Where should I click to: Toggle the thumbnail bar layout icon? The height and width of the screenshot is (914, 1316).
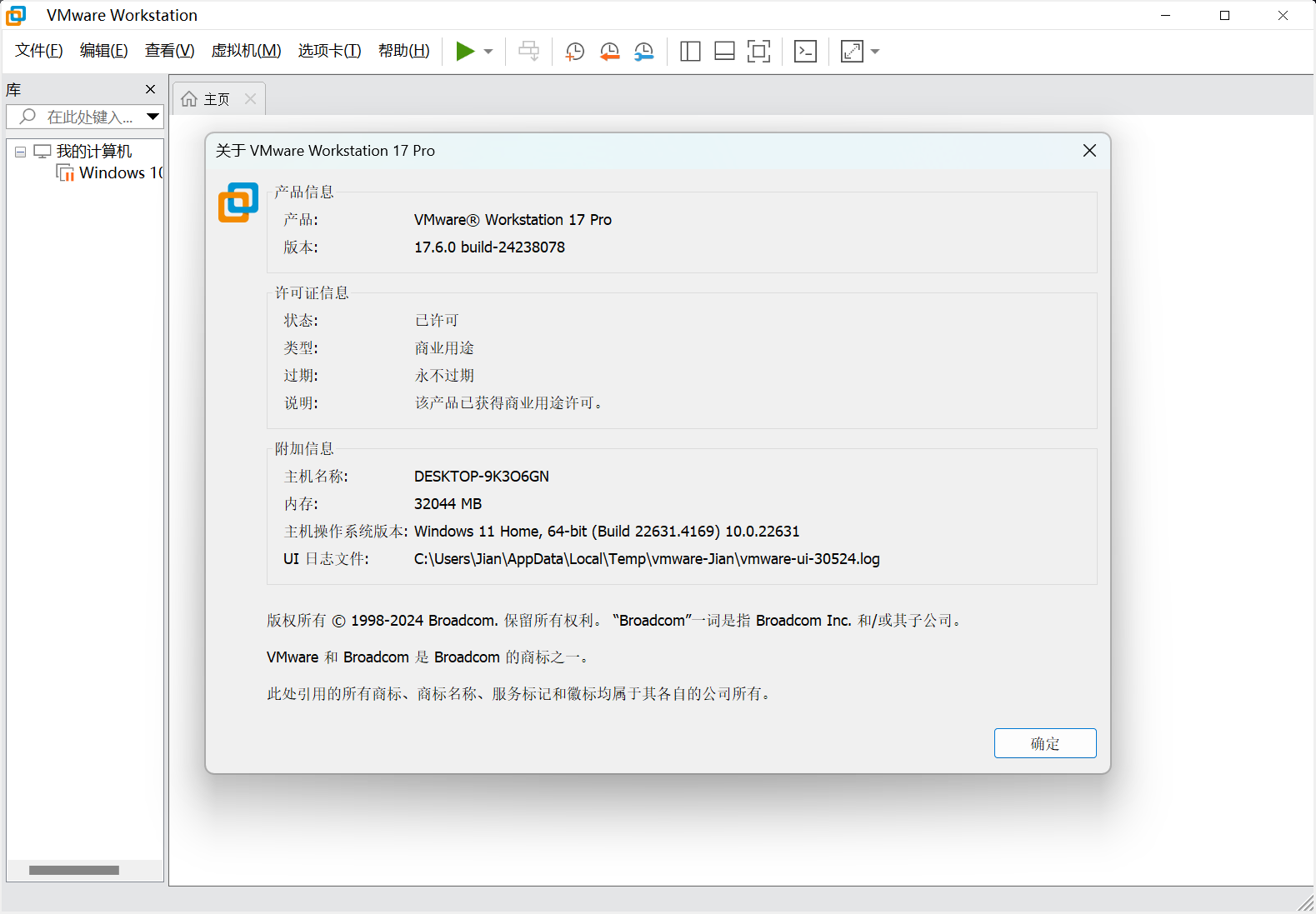tap(724, 52)
